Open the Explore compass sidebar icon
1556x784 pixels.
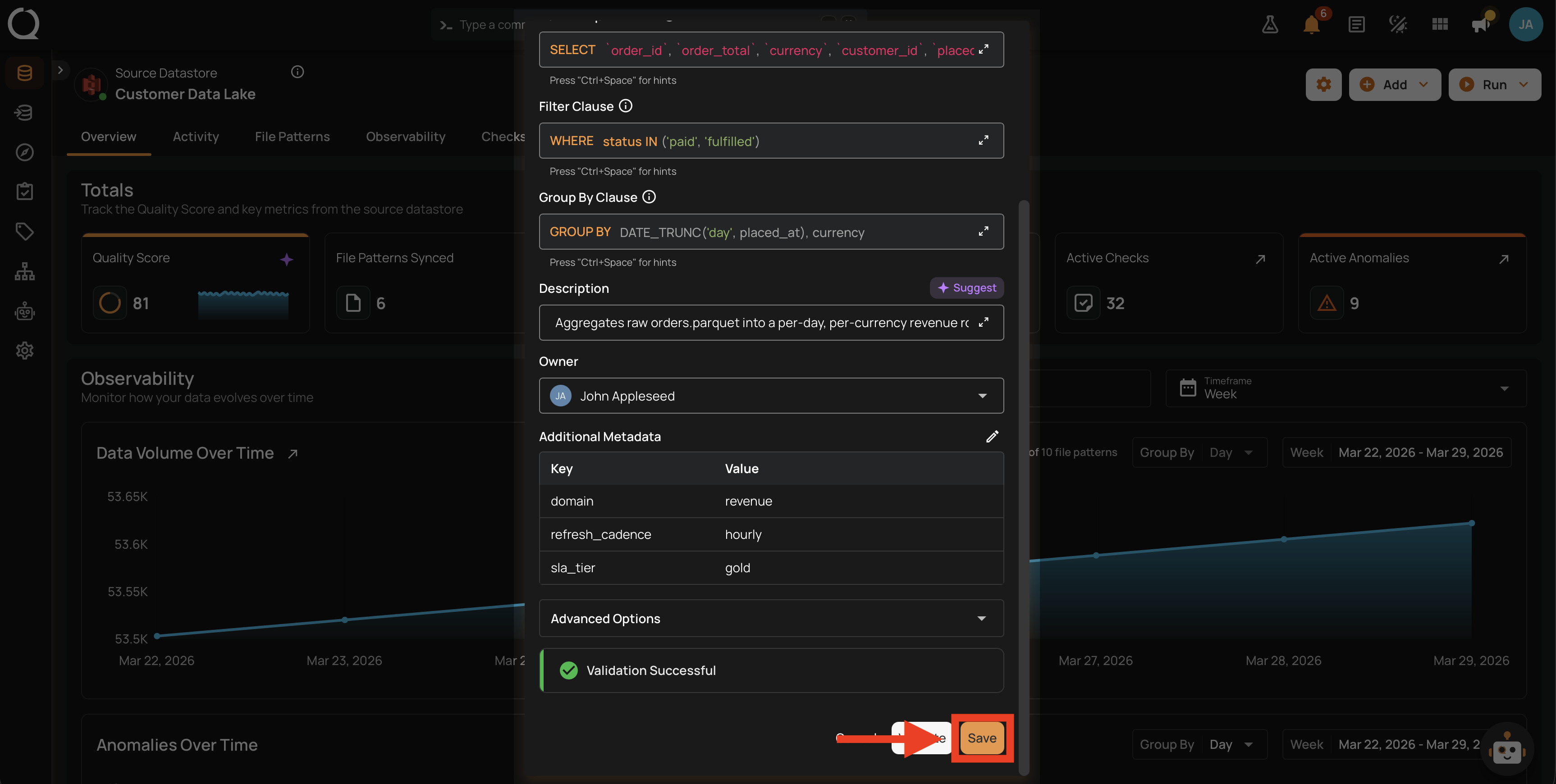(x=25, y=151)
